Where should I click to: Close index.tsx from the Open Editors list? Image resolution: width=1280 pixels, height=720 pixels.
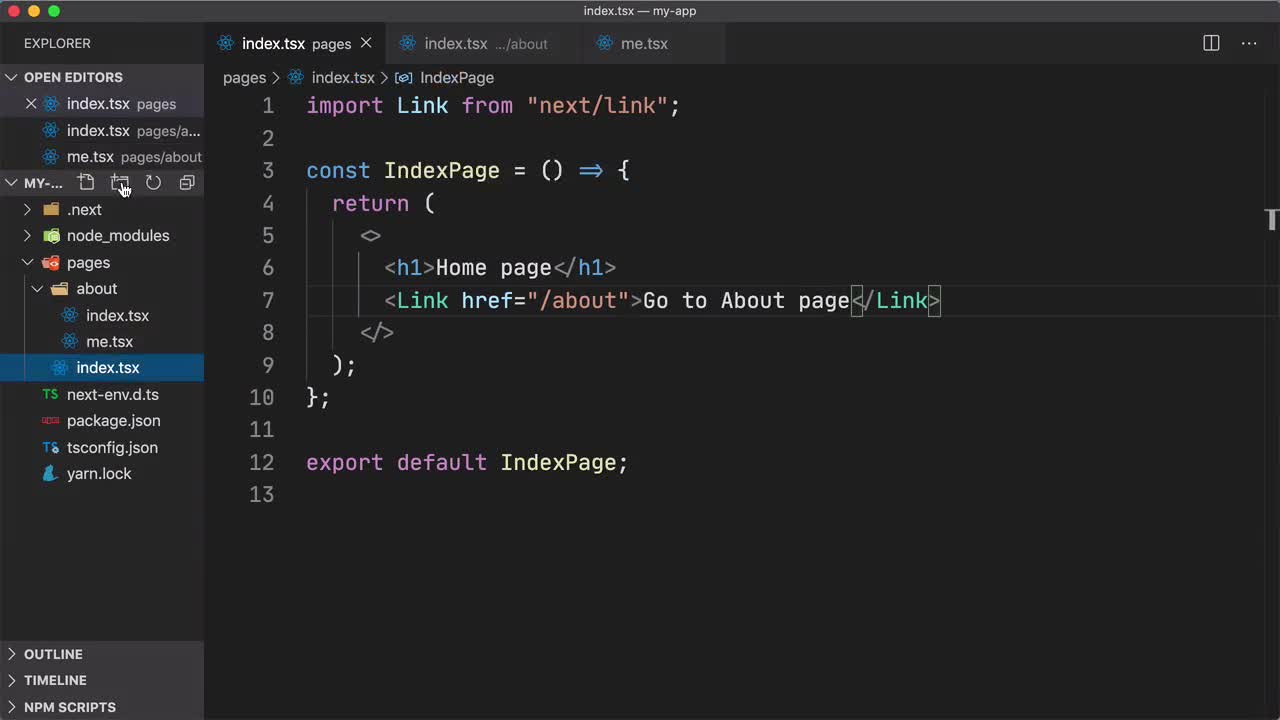[31, 103]
